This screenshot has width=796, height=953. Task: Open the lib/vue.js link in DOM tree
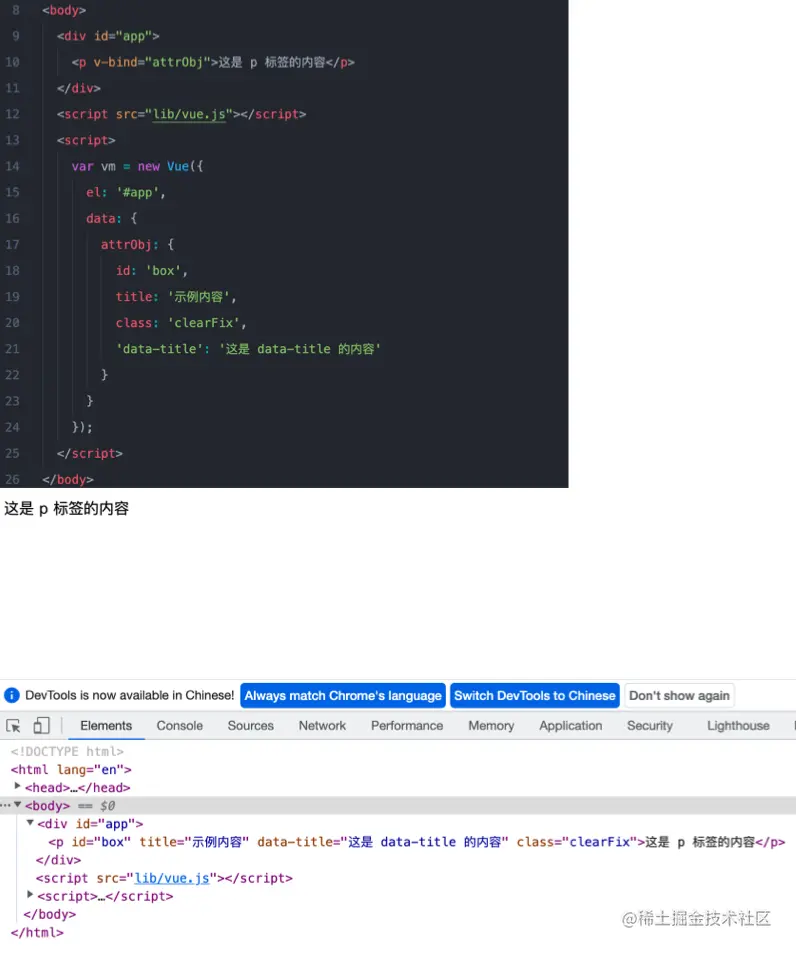pyautogui.click(x=171, y=878)
